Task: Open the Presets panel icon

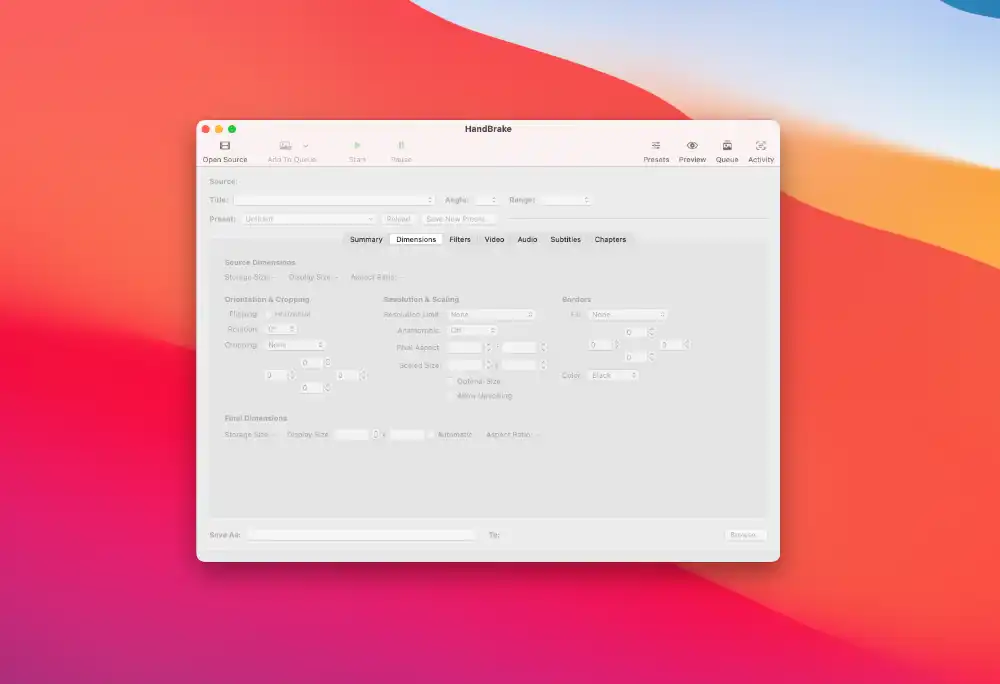Action: [x=656, y=146]
